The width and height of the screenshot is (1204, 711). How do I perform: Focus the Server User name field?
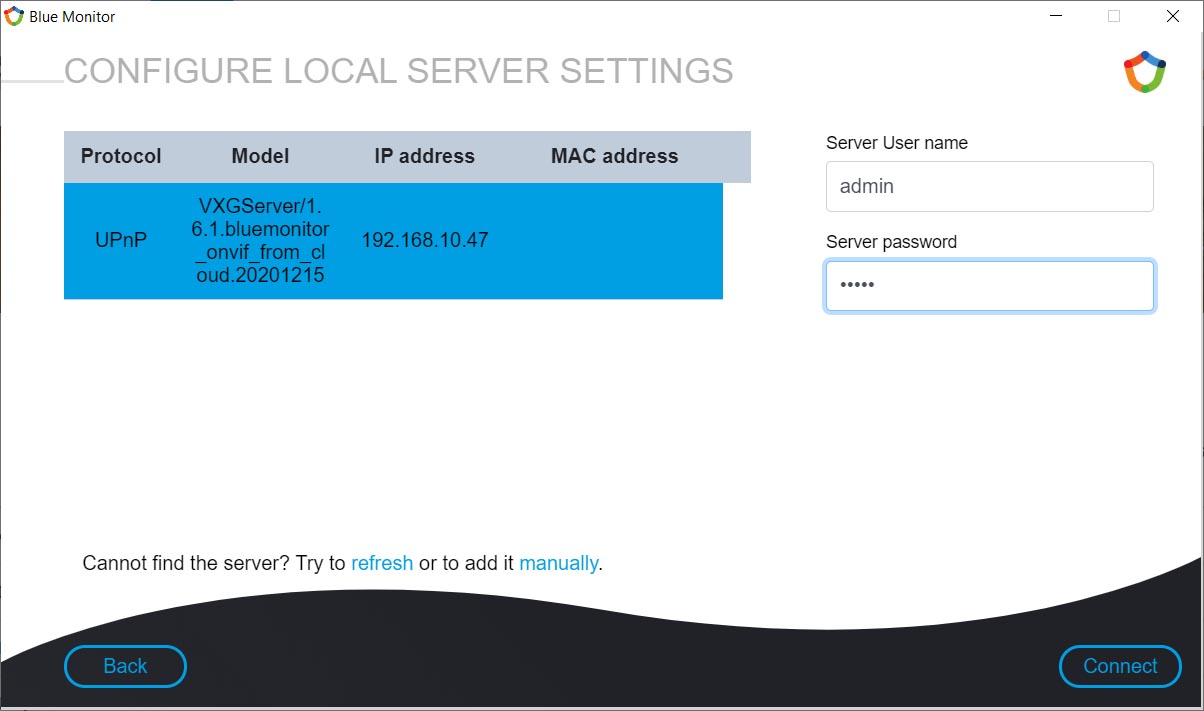click(x=989, y=186)
